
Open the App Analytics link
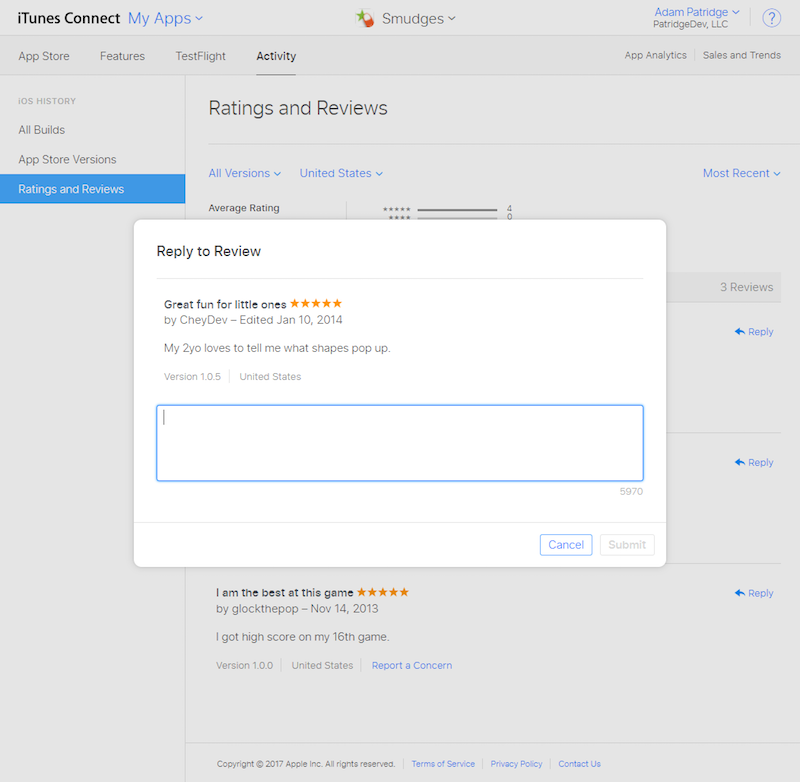click(656, 56)
